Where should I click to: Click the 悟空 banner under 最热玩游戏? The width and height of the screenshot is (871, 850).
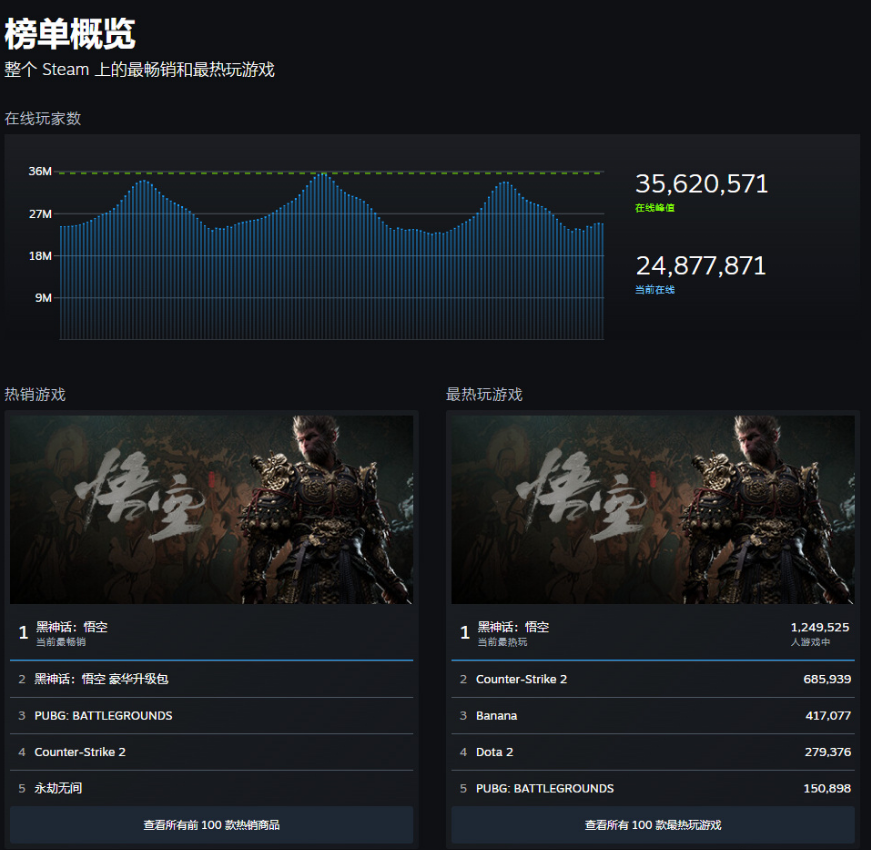(653, 509)
